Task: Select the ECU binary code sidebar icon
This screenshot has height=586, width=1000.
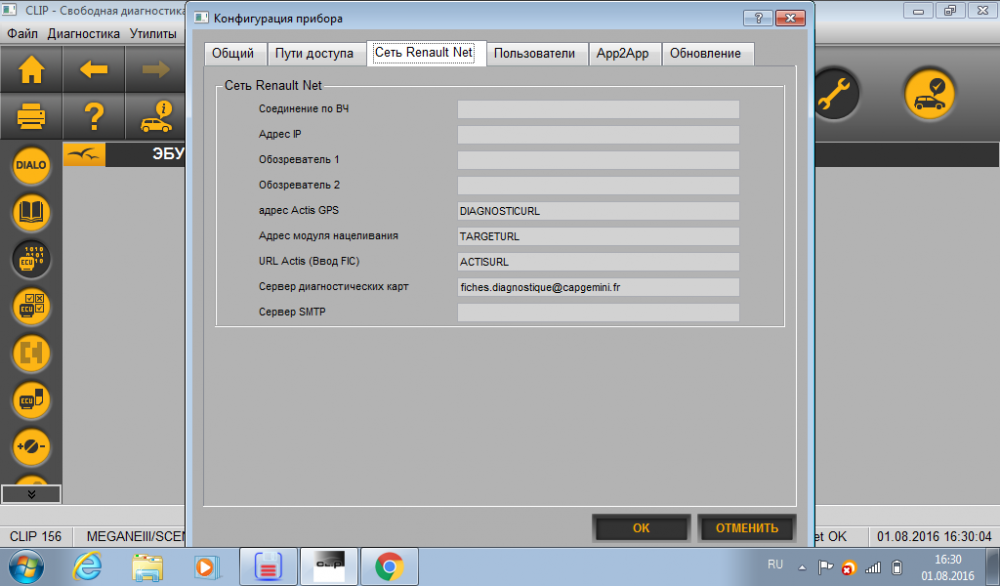Action: 31,260
